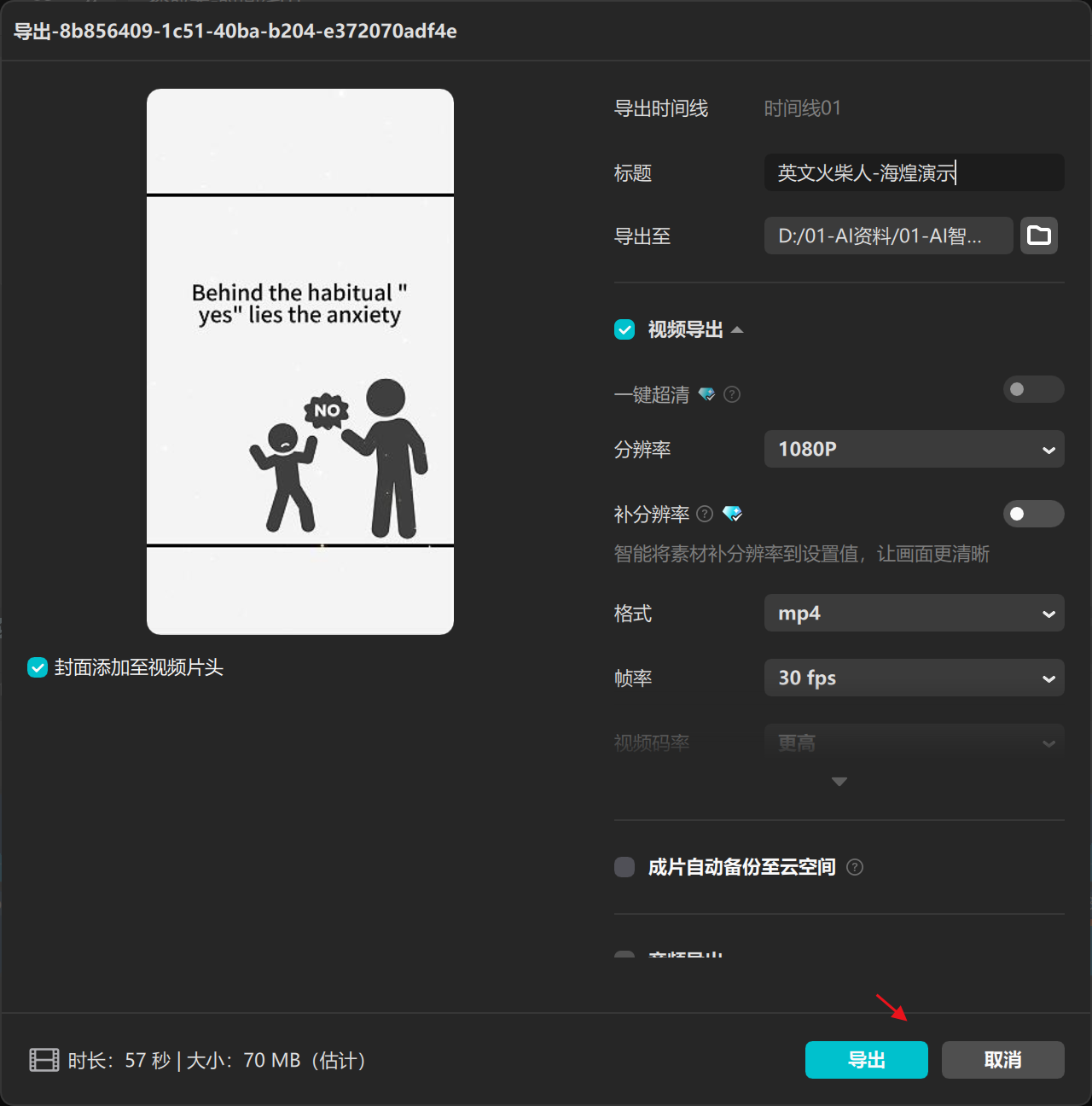The image size is (1092, 1106).
Task: Turn on the 补分辨率 switch
Action: [1033, 514]
